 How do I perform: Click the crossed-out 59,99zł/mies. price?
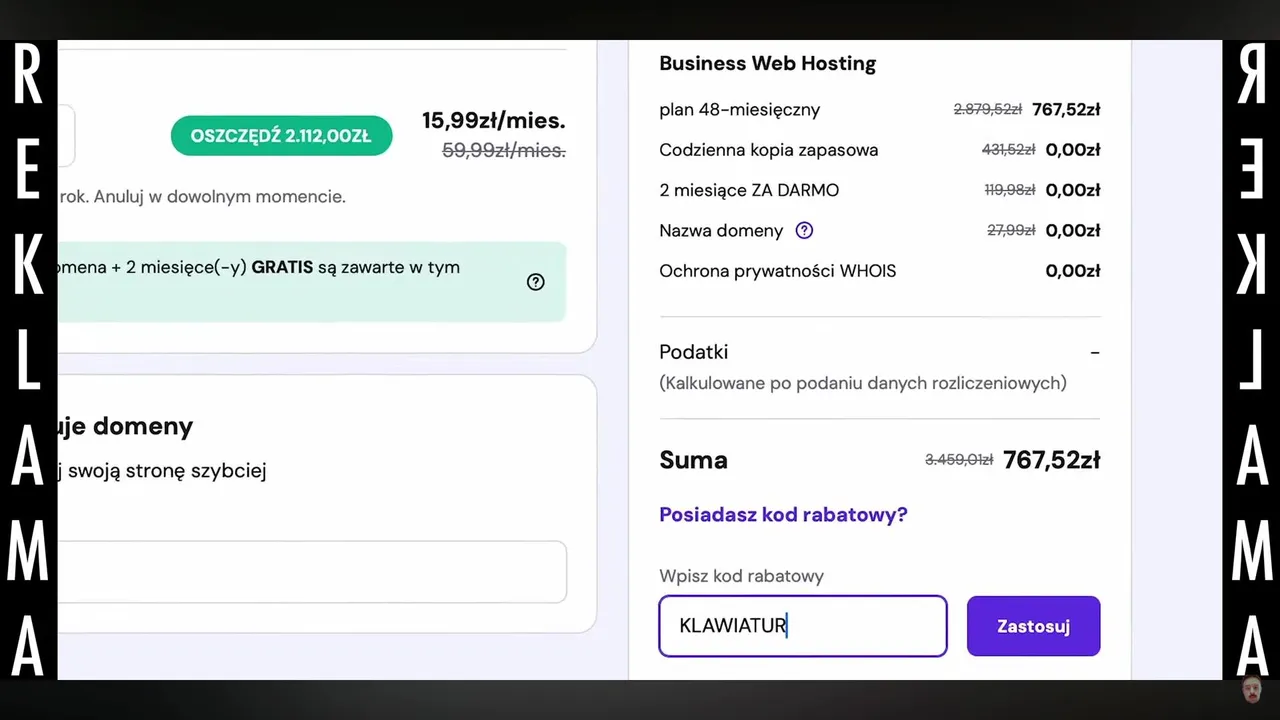point(503,151)
